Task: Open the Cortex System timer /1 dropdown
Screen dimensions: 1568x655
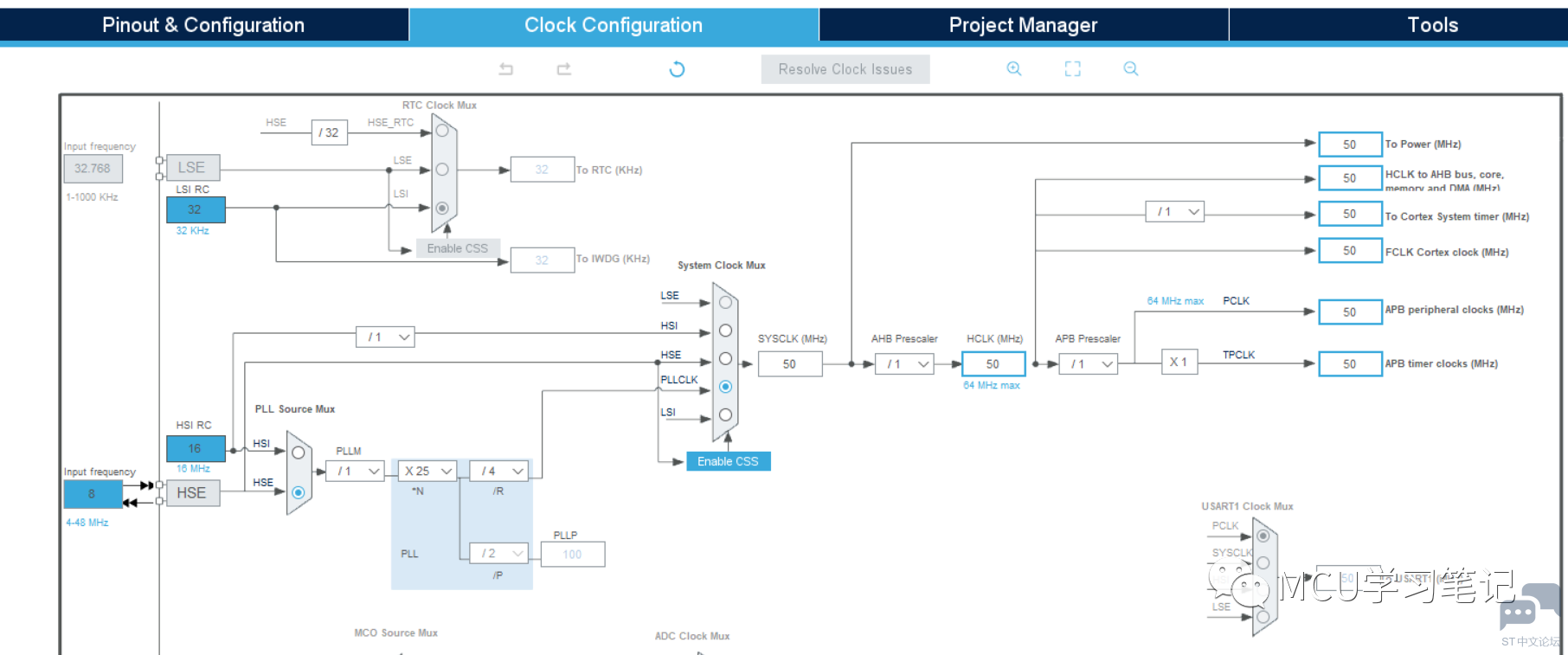Action: click(x=1174, y=212)
